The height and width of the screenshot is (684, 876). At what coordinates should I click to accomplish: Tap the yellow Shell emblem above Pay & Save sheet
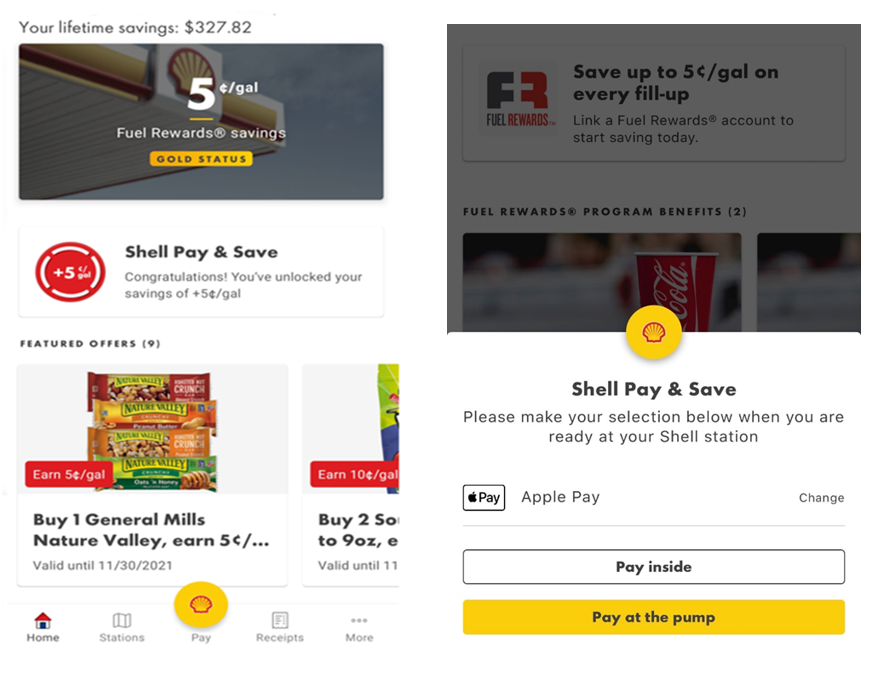(x=654, y=333)
